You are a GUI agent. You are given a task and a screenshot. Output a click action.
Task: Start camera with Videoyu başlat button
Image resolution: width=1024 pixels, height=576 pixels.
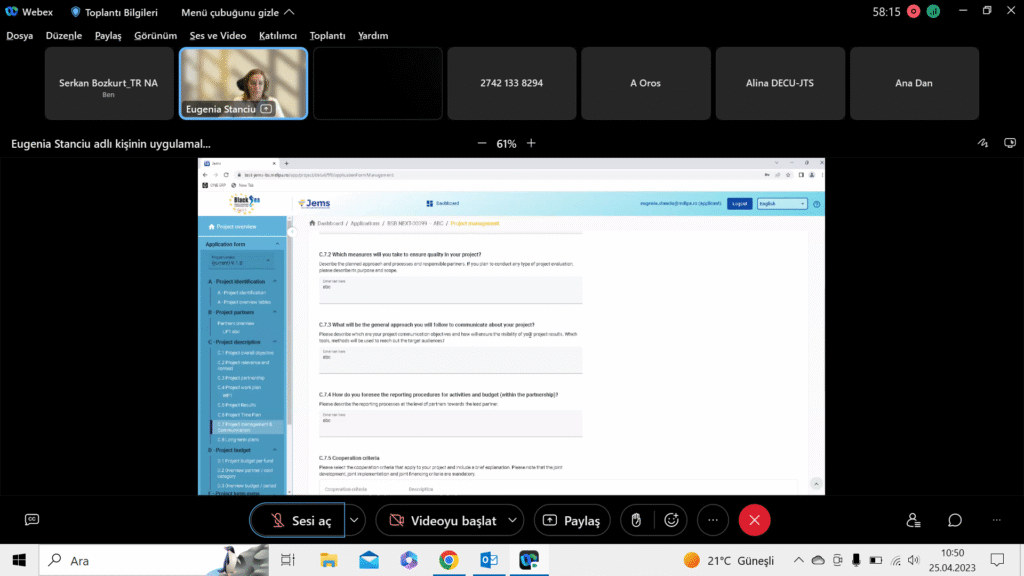[x=440, y=520]
